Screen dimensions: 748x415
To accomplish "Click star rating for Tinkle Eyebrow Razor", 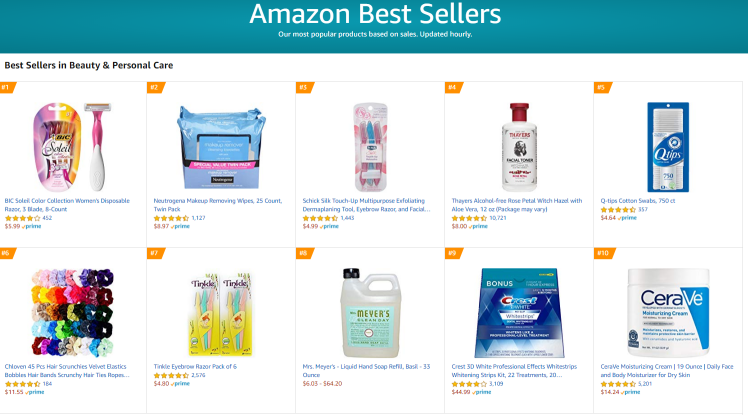I will (171, 375).
